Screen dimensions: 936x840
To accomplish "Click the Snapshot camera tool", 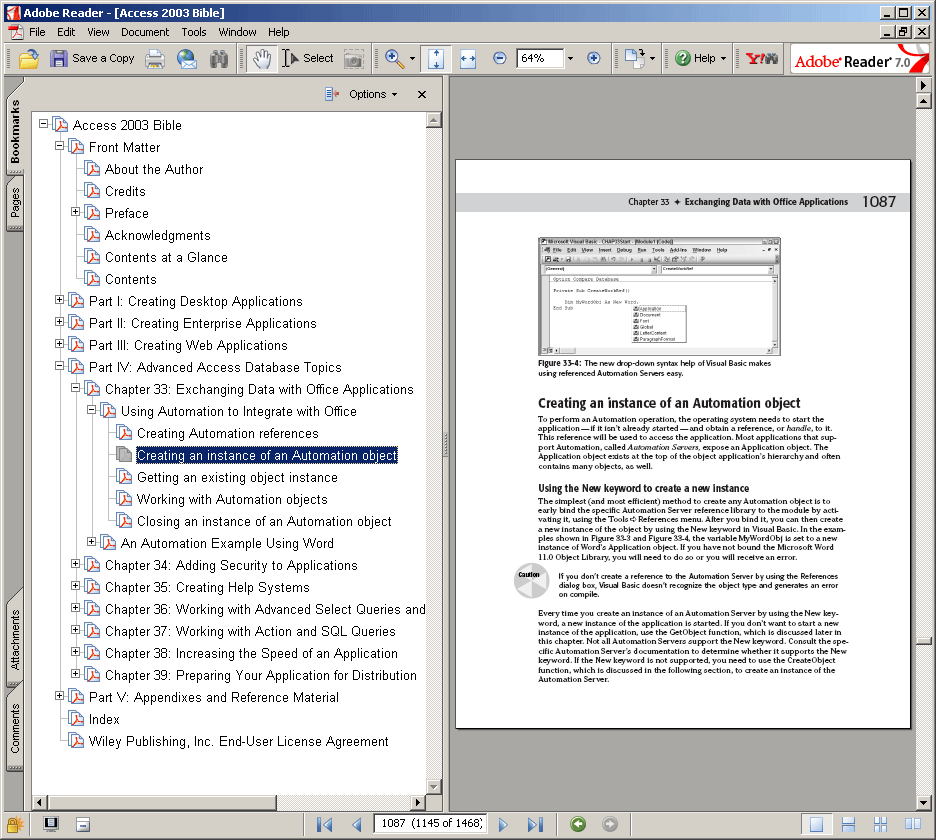I will (x=353, y=59).
